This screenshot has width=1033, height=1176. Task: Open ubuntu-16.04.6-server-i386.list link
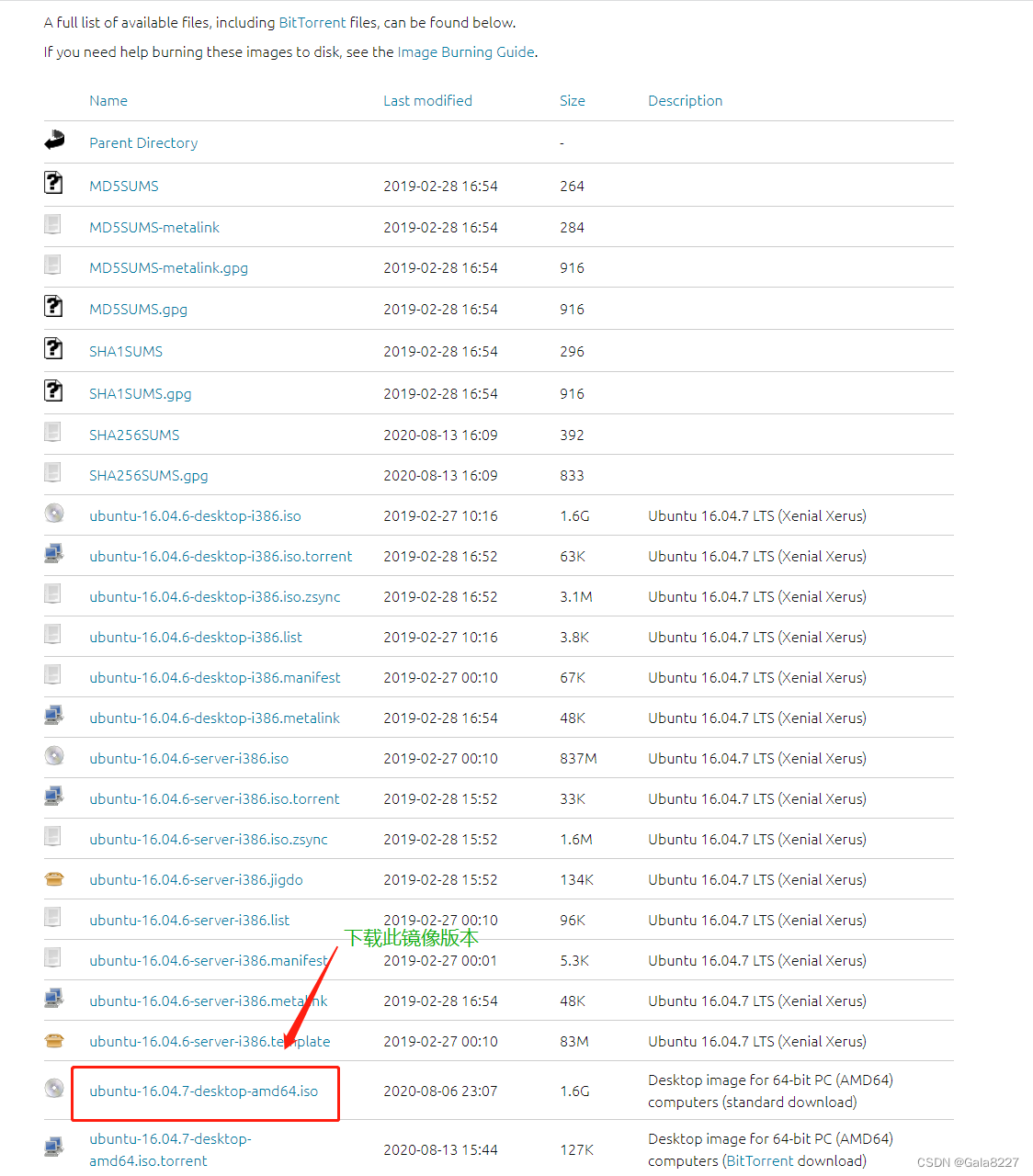pos(189,920)
